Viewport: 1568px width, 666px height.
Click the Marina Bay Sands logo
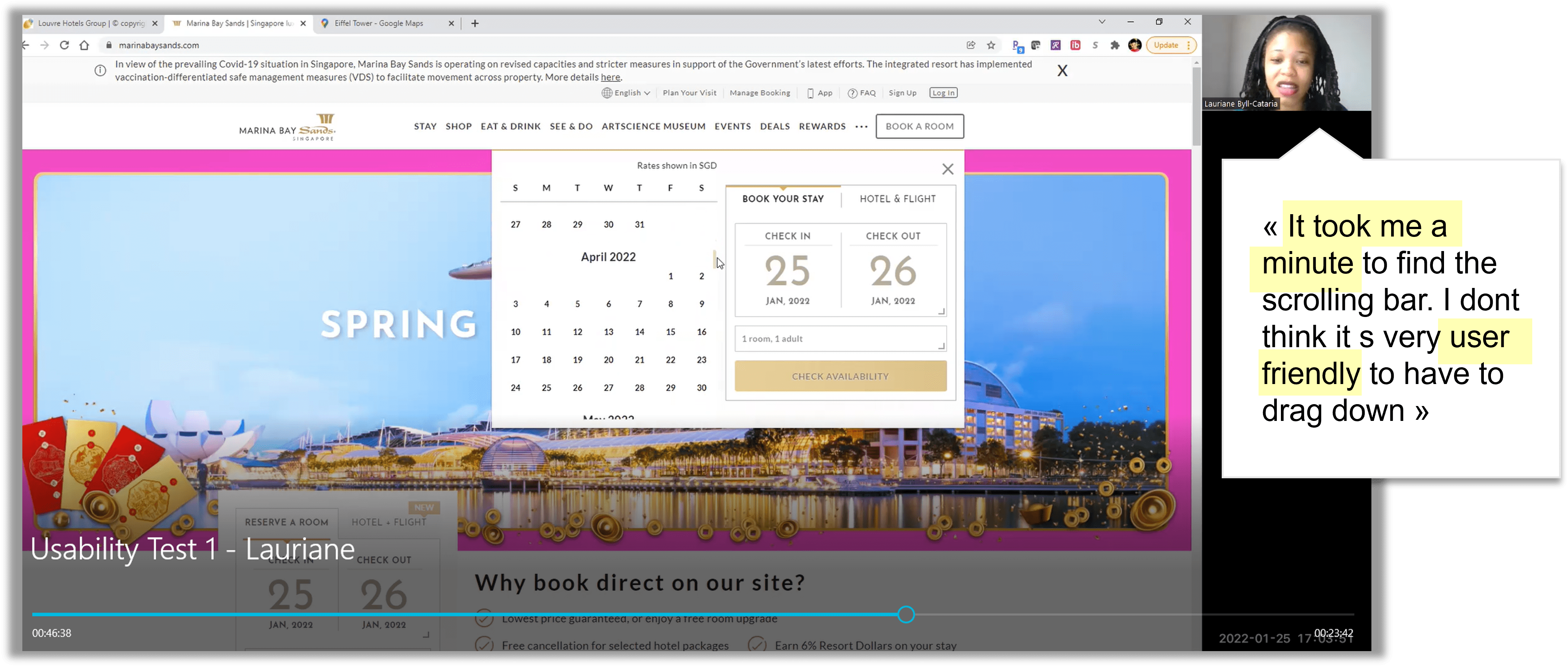pyautogui.click(x=287, y=127)
